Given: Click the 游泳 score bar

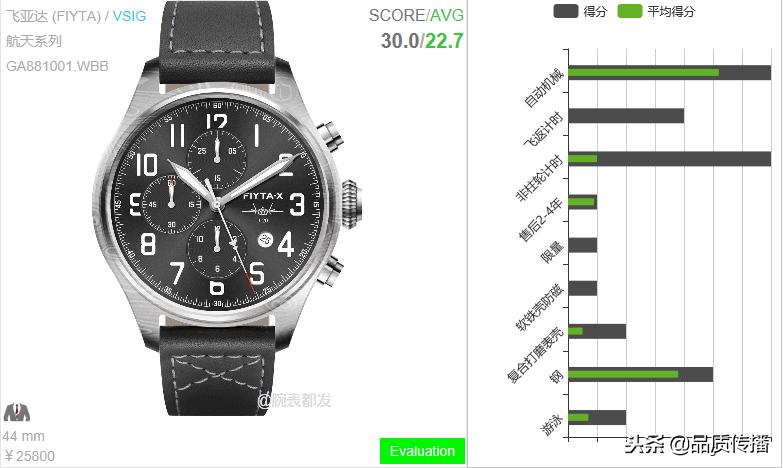Looking at the screenshot, I should click(x=597, y=418).
